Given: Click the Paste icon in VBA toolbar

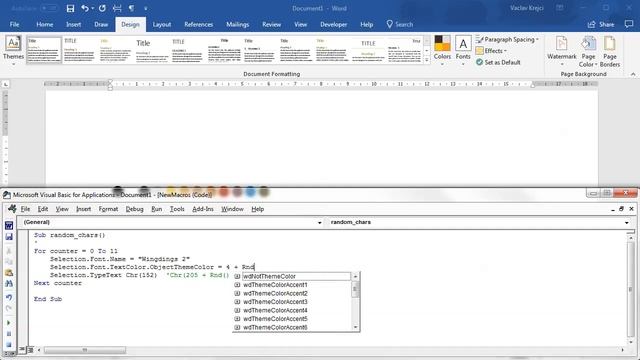Looking at the screenshot, I should point(9,272).
